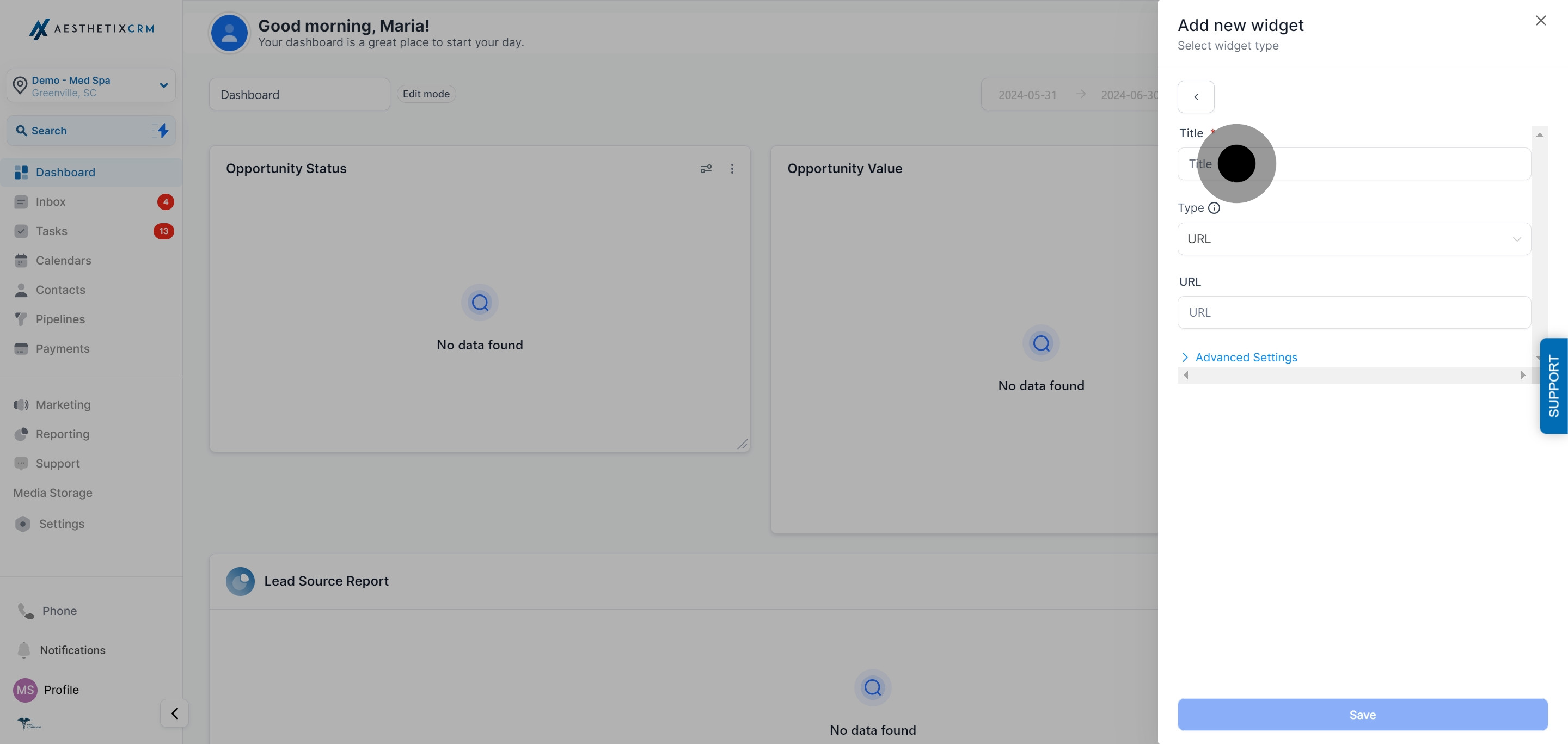Click the horizontal scrollbar right arrow

pyautogui.click(x=1522, y=376)
